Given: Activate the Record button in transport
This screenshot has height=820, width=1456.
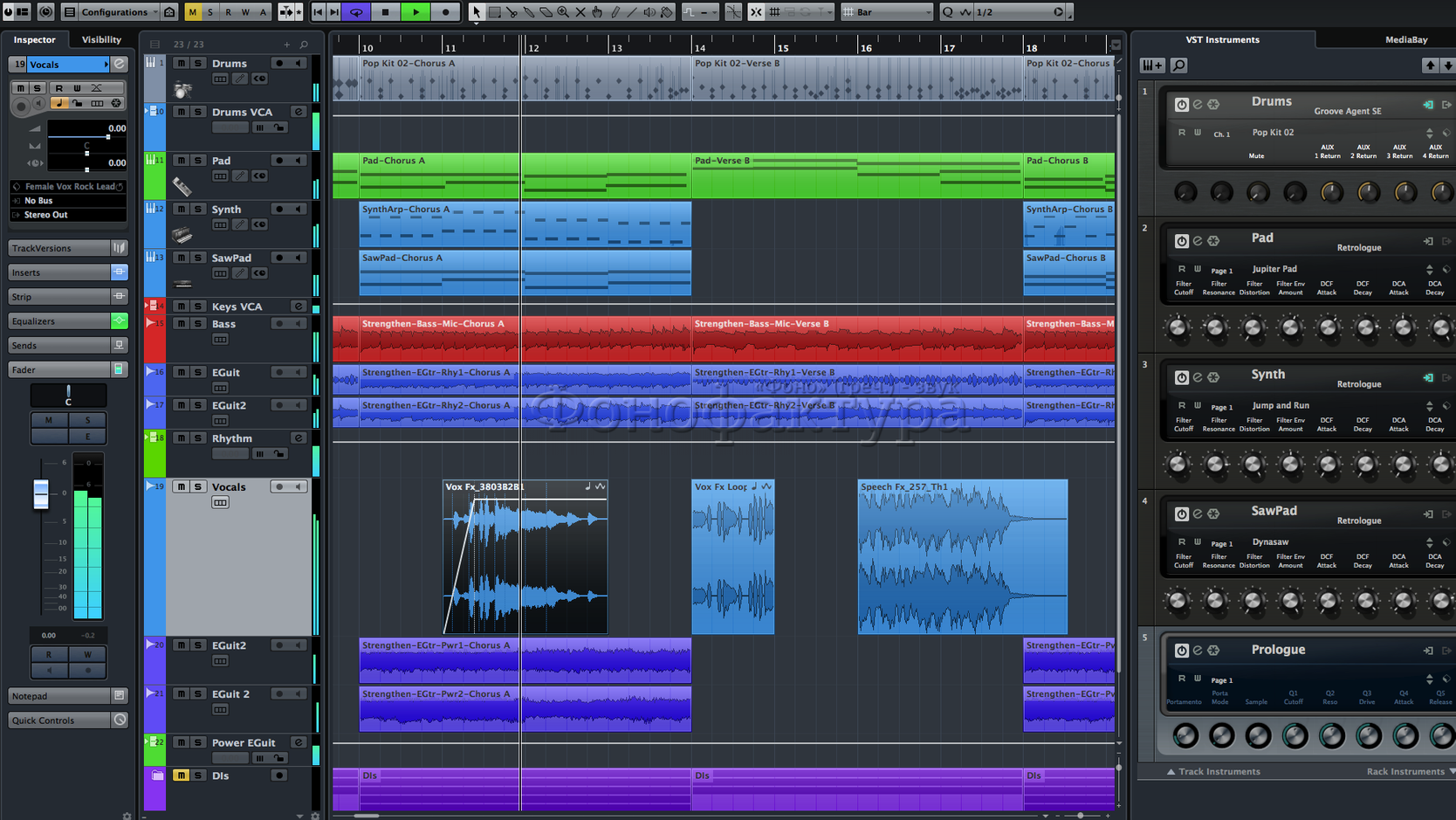Looking at the screenshot, I should [x=445, y=12].
